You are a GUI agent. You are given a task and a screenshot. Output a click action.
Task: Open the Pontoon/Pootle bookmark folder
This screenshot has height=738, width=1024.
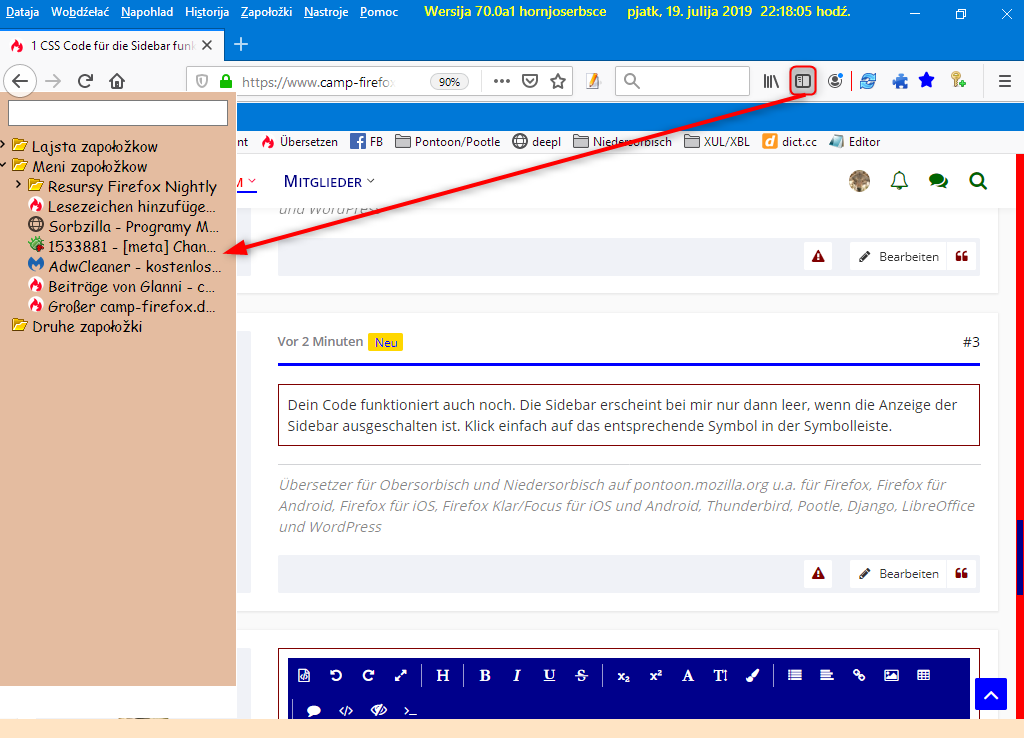click(x=448, y=142)
